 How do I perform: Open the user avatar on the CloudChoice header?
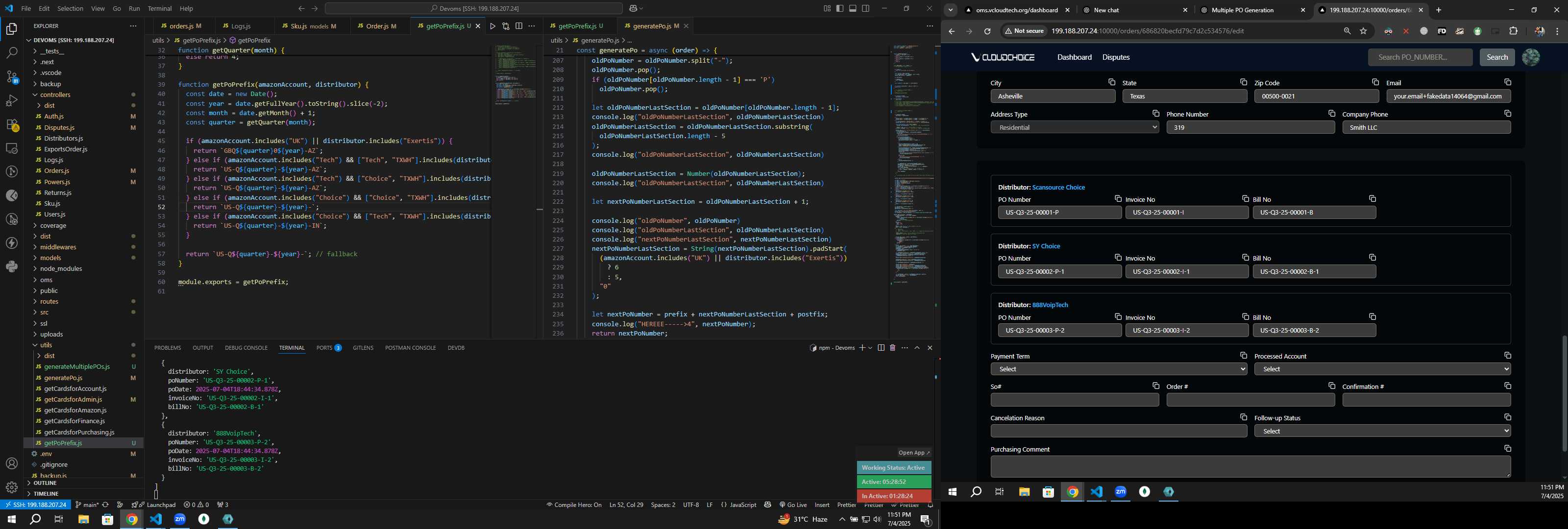pyautogui.click(x=1530, y=57)
